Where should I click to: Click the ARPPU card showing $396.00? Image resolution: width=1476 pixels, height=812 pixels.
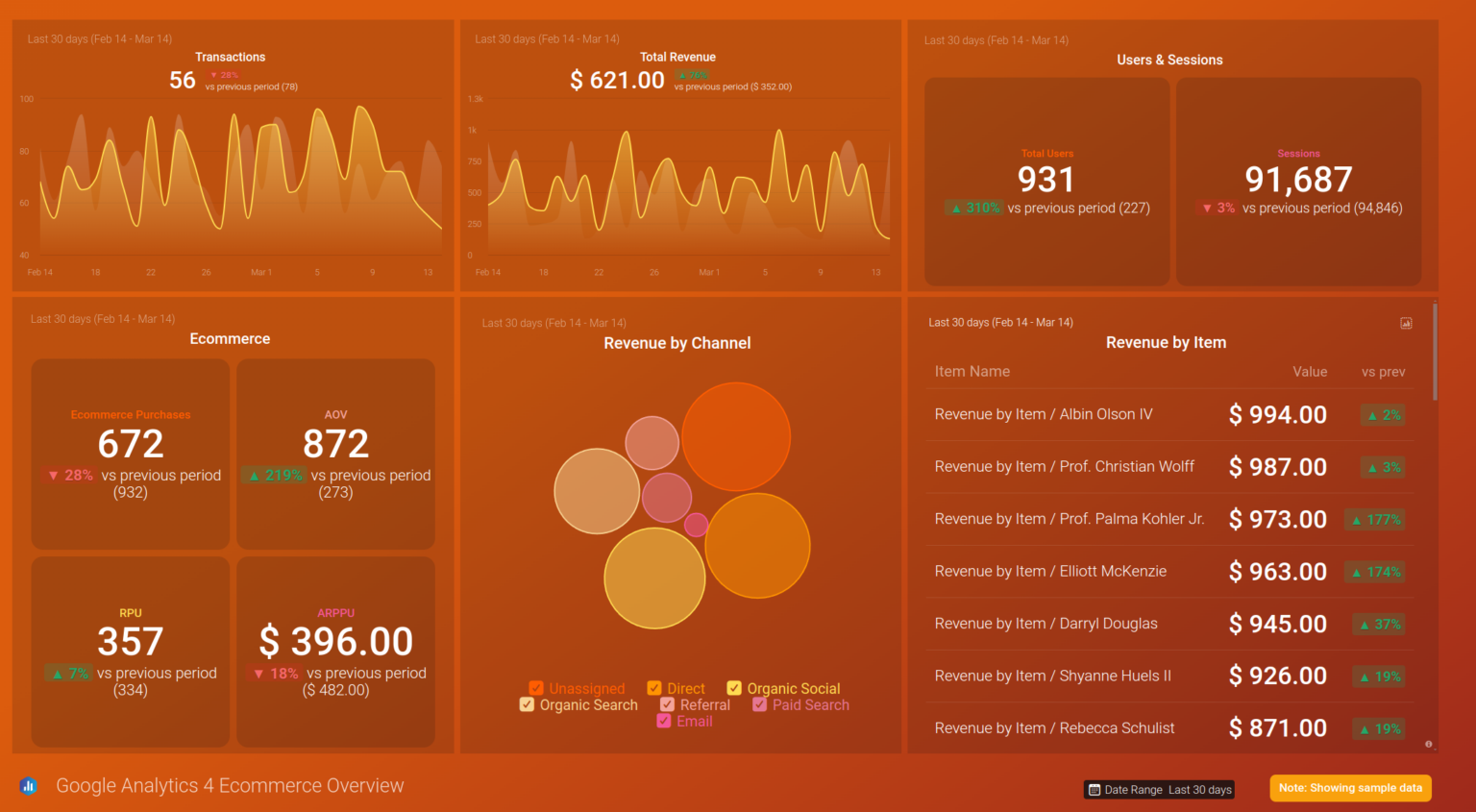pyautogui.click(x=335, y=652)
